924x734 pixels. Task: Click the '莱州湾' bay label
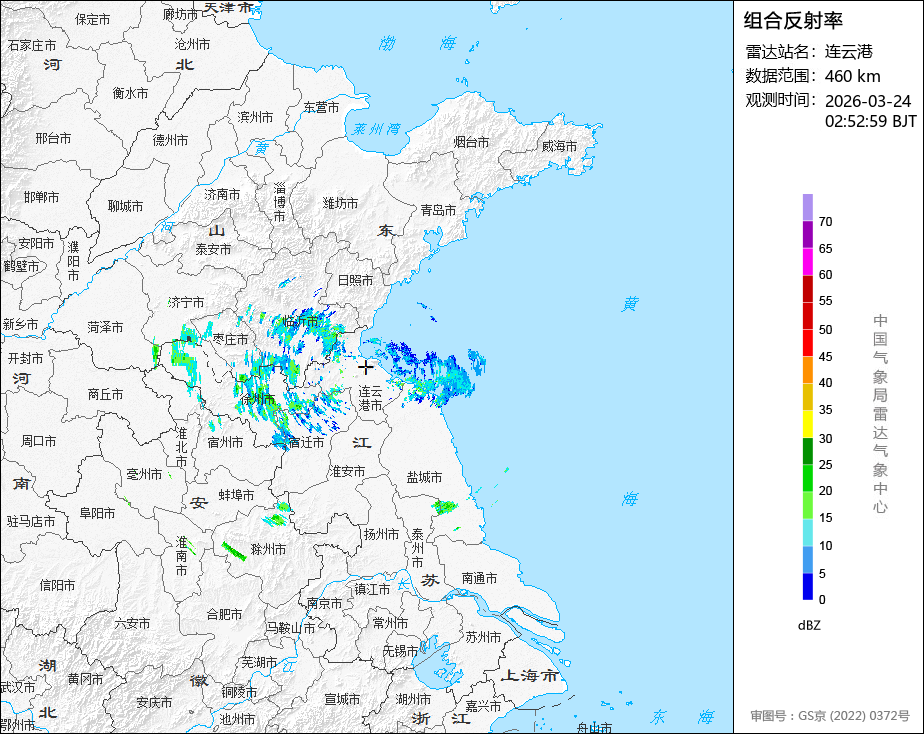[x=377, y=129]
